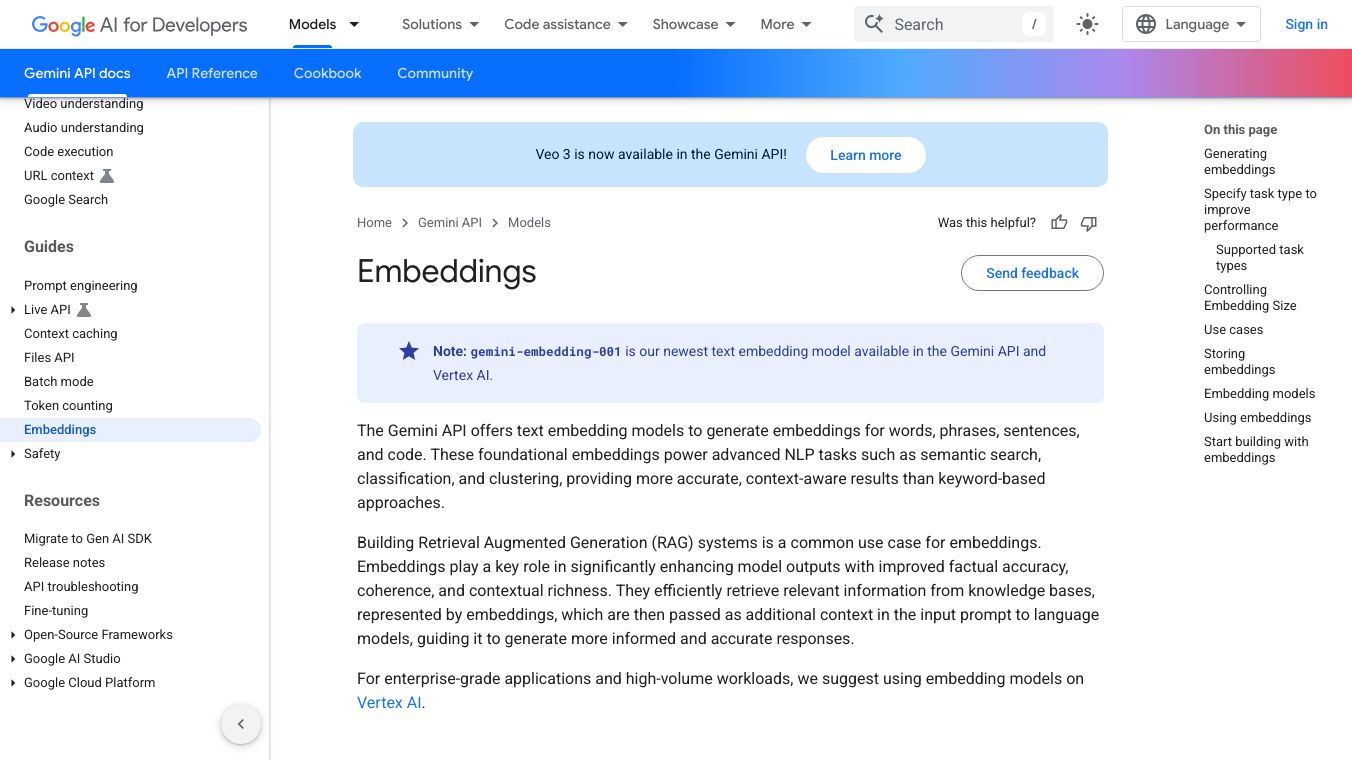Screen dimensions: 1352x760
Task: Click the globe icon in Language button
Action: [x=1146, y=24]
